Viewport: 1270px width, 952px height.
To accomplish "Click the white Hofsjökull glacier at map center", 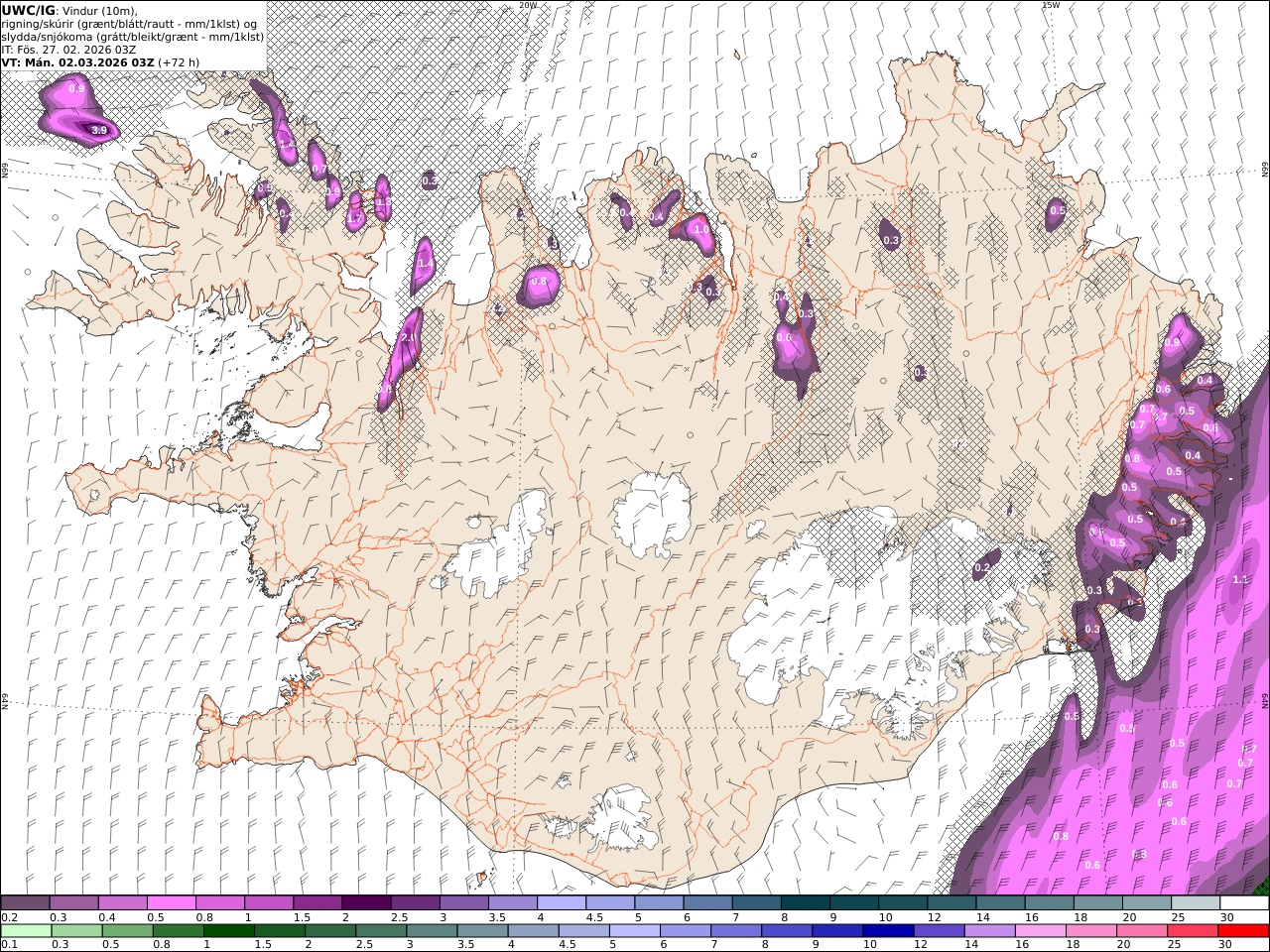I will click(652, 513).
